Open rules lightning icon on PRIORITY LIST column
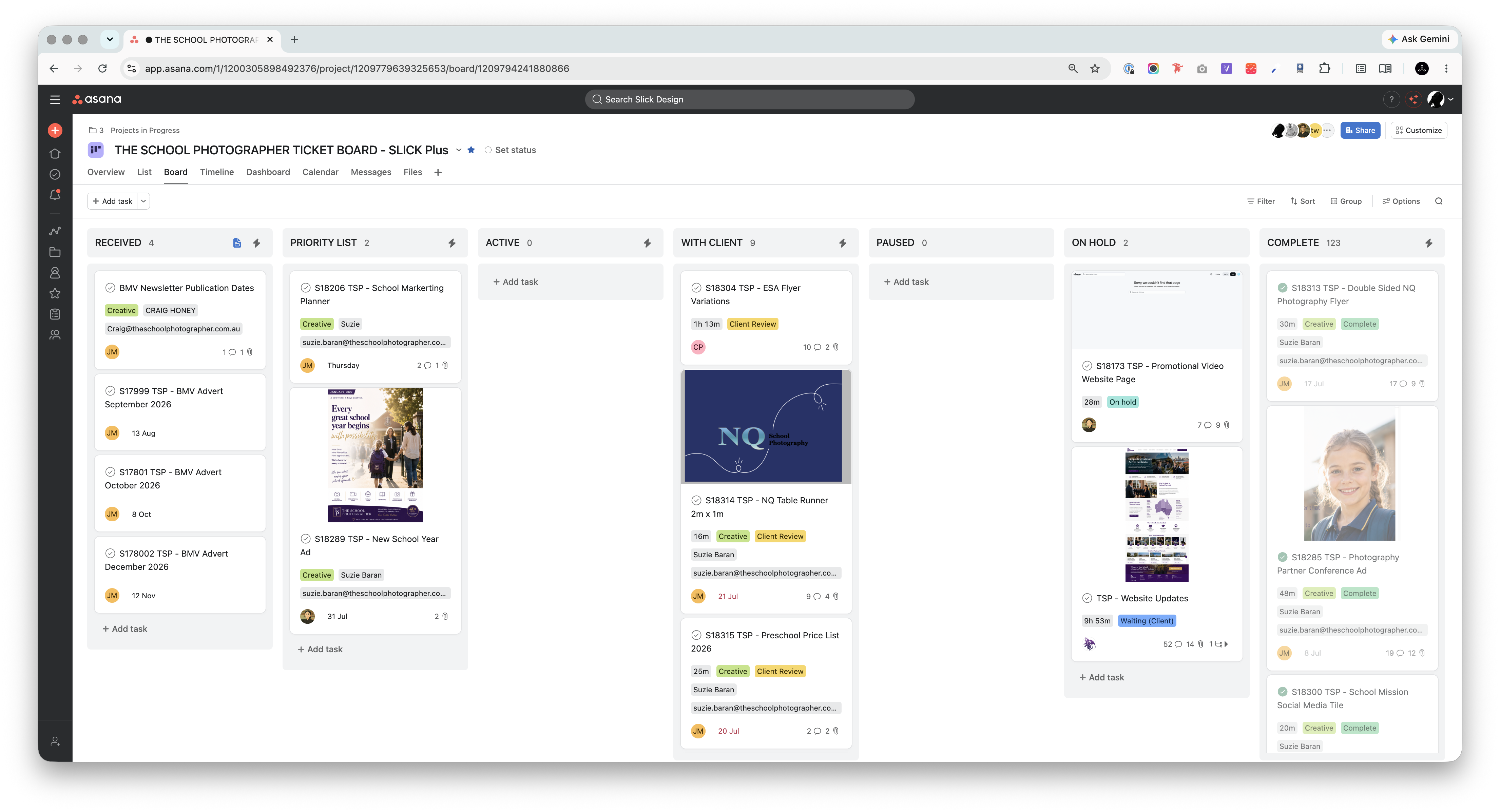1500x812 pixels. pos(452,243)
